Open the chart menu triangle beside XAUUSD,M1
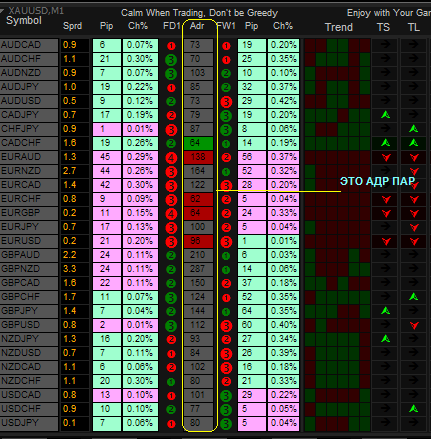 pyautogui.click(x=2, y=11)
